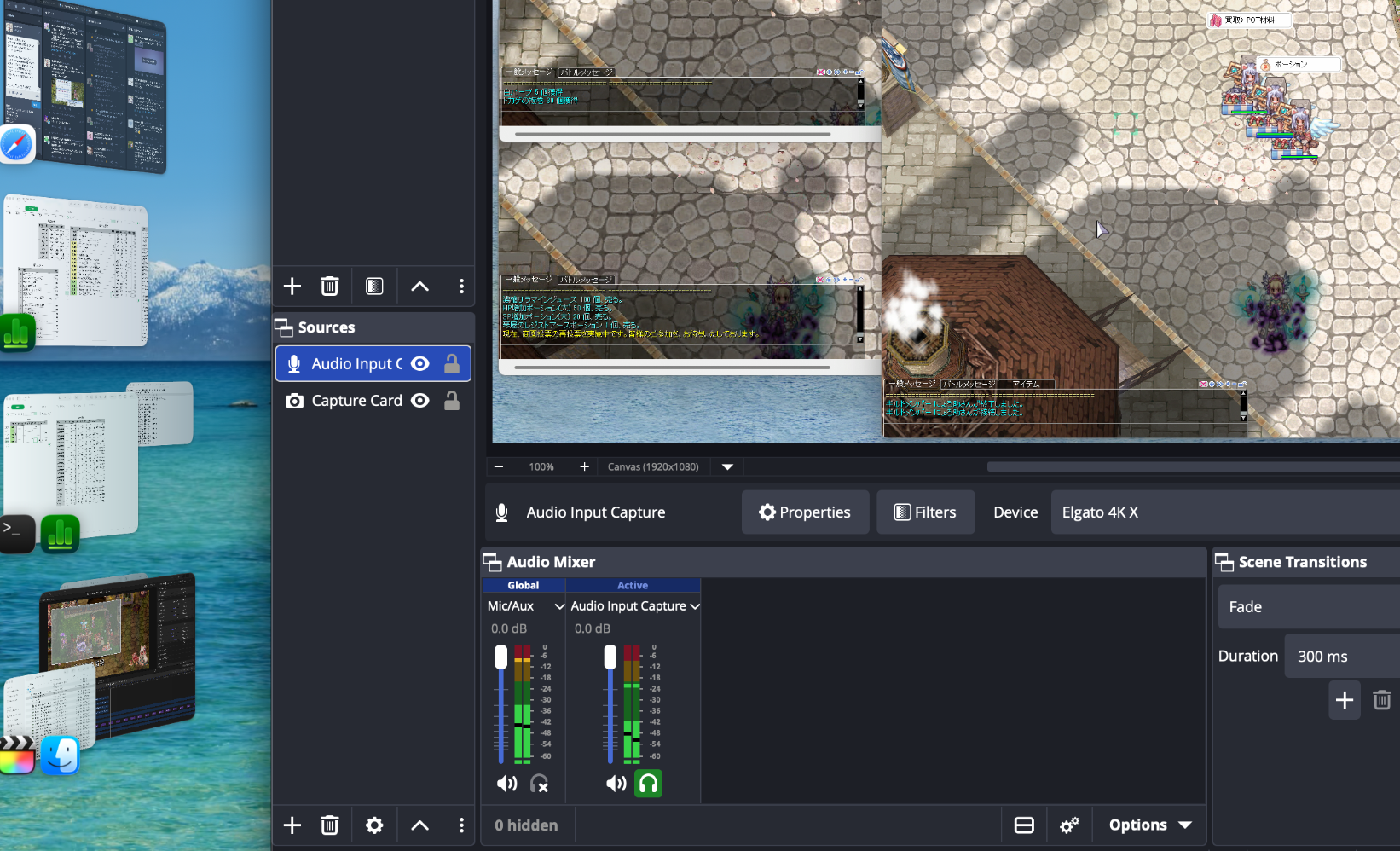Unlock the Capture Card source
1400x851 pixels.
coord(452,401)
